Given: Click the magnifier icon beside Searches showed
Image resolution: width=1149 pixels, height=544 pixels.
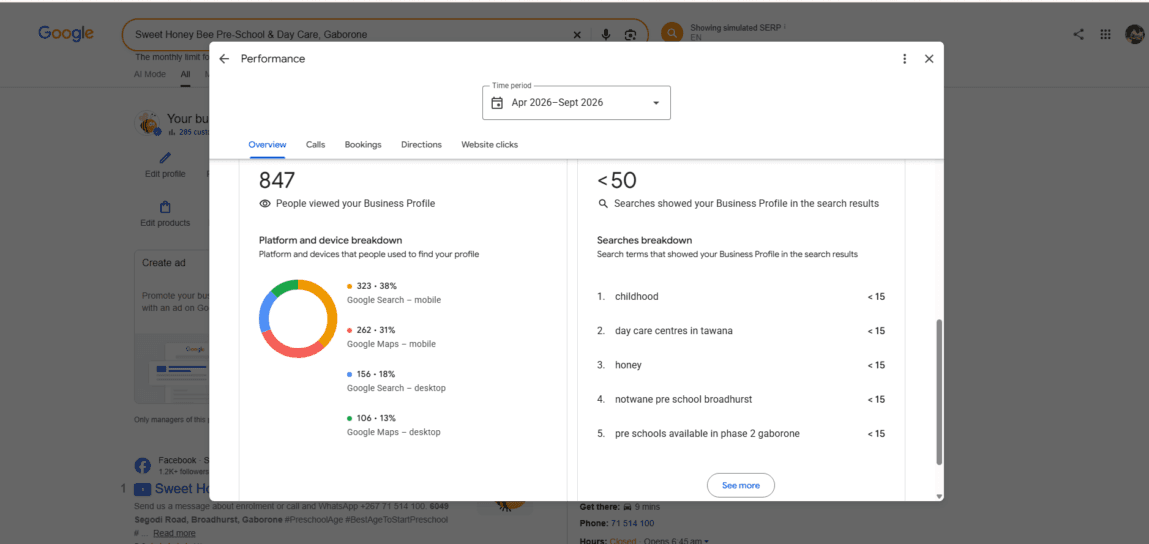Looking at the screenshot, I should pyautogui.click(x=603, y=204).
